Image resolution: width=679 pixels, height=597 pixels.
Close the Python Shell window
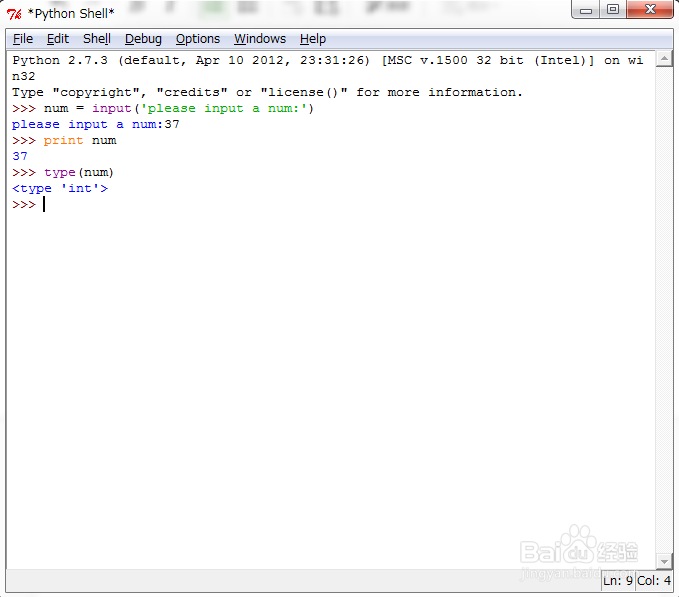650,10
